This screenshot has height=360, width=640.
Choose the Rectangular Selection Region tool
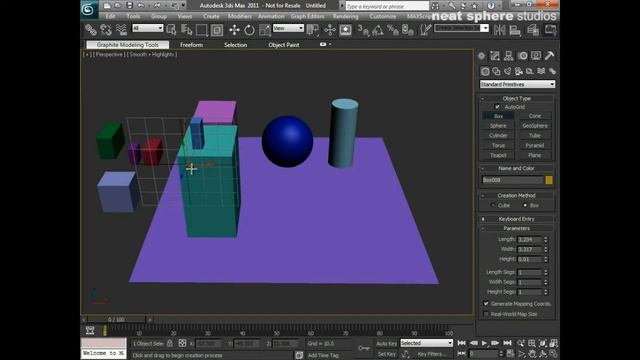[x=202, y=30]
